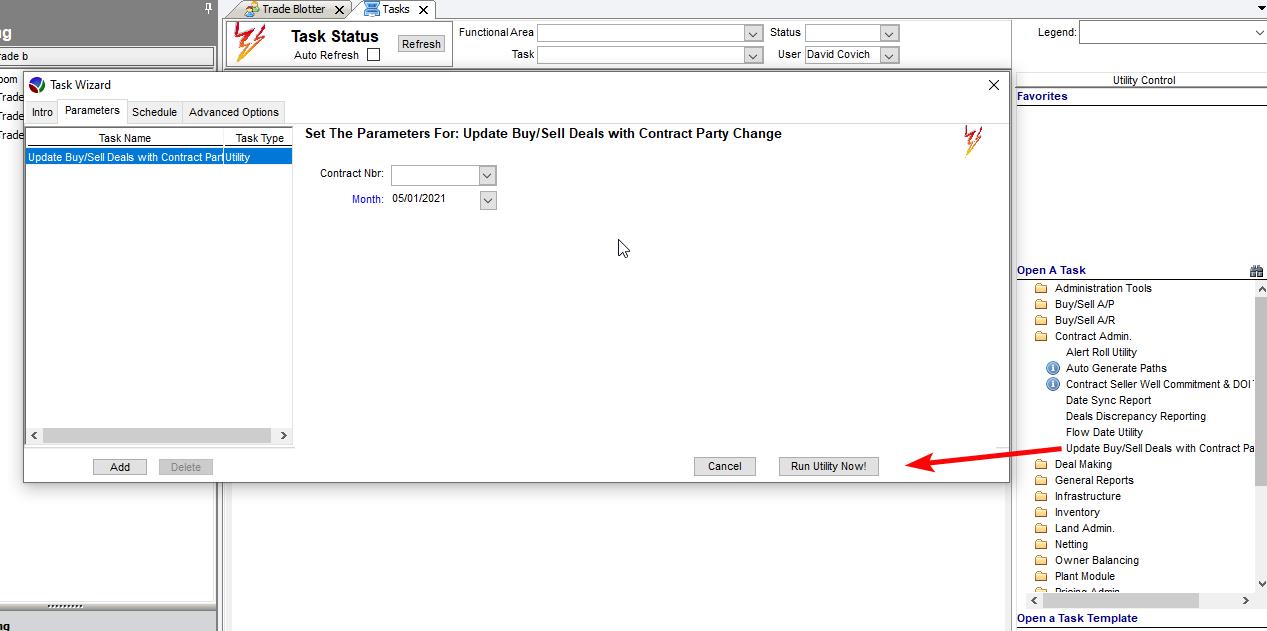Open the Functional Area dropdown
The image size is (1267, 631).
point(754,33)
